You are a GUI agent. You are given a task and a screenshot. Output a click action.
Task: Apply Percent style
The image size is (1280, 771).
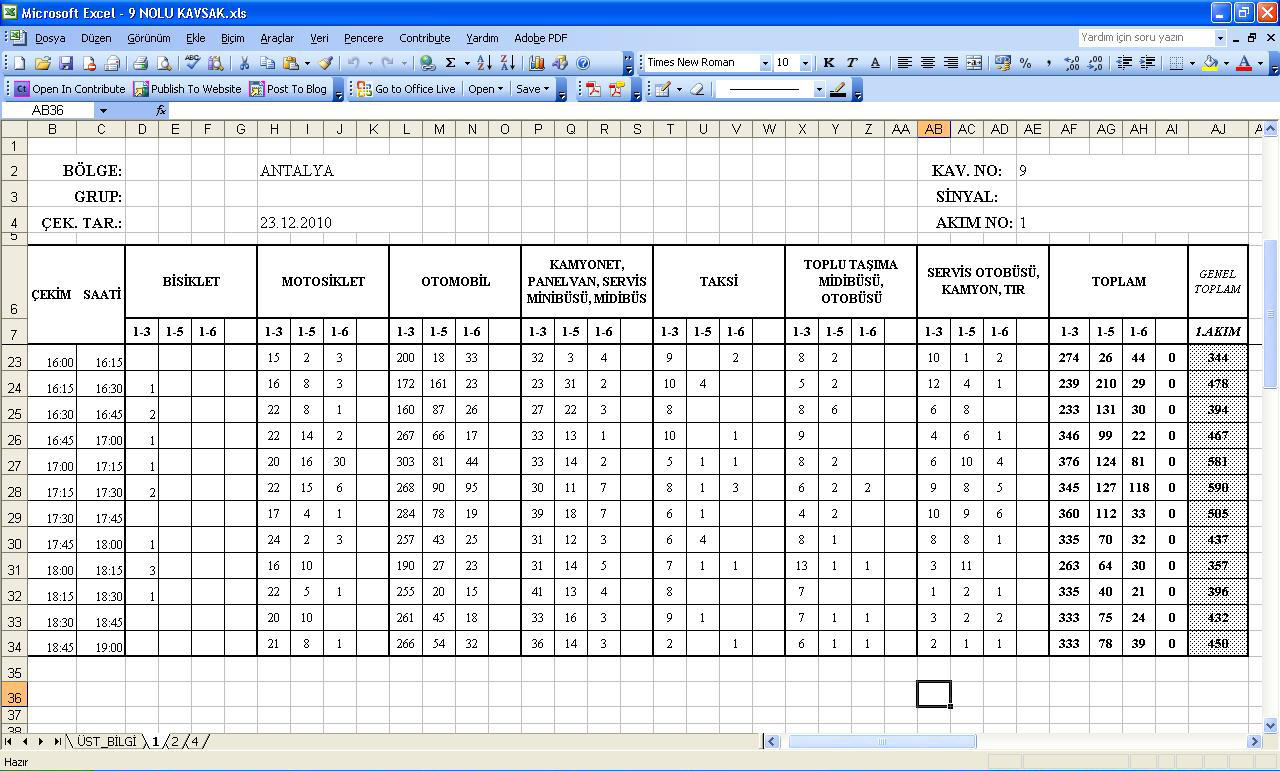point(1025,63)
